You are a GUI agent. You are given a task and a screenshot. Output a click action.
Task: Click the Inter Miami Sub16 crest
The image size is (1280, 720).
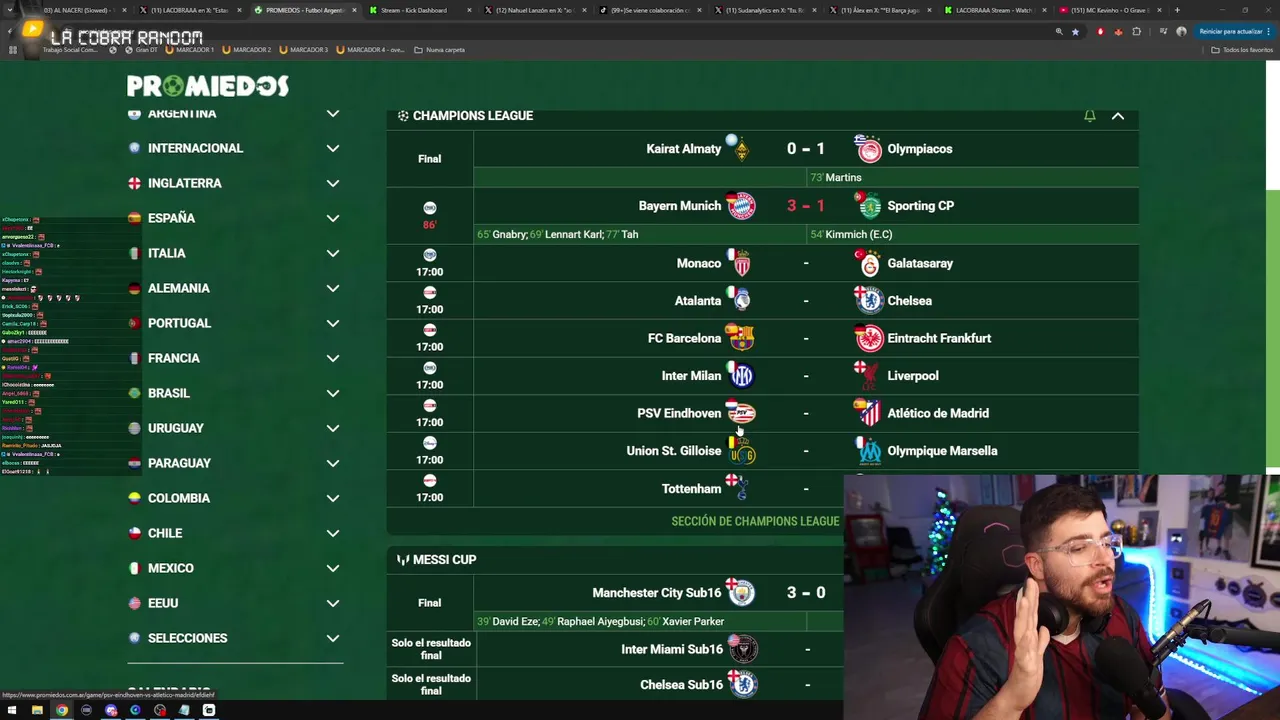(741, 649)
